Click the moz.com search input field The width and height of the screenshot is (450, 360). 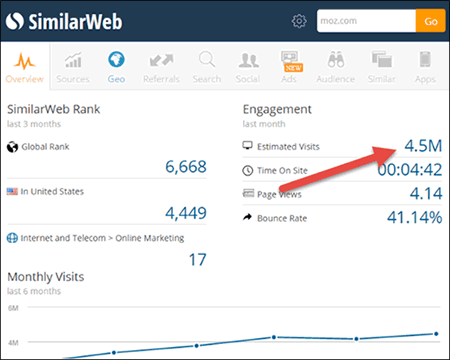366,21
